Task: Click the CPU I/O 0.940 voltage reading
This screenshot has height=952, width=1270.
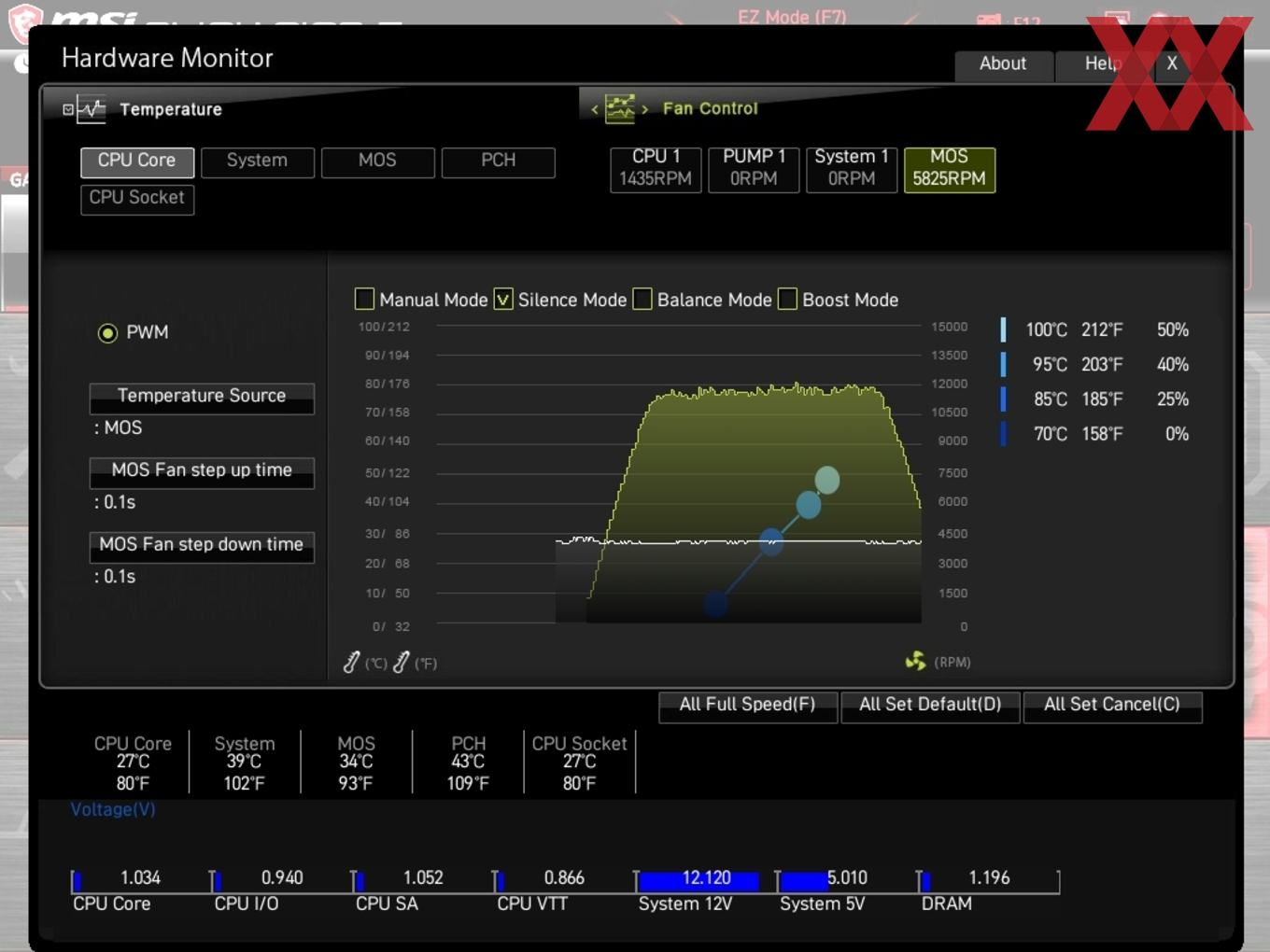Action: pyautogui.click(x=282, y=878)
